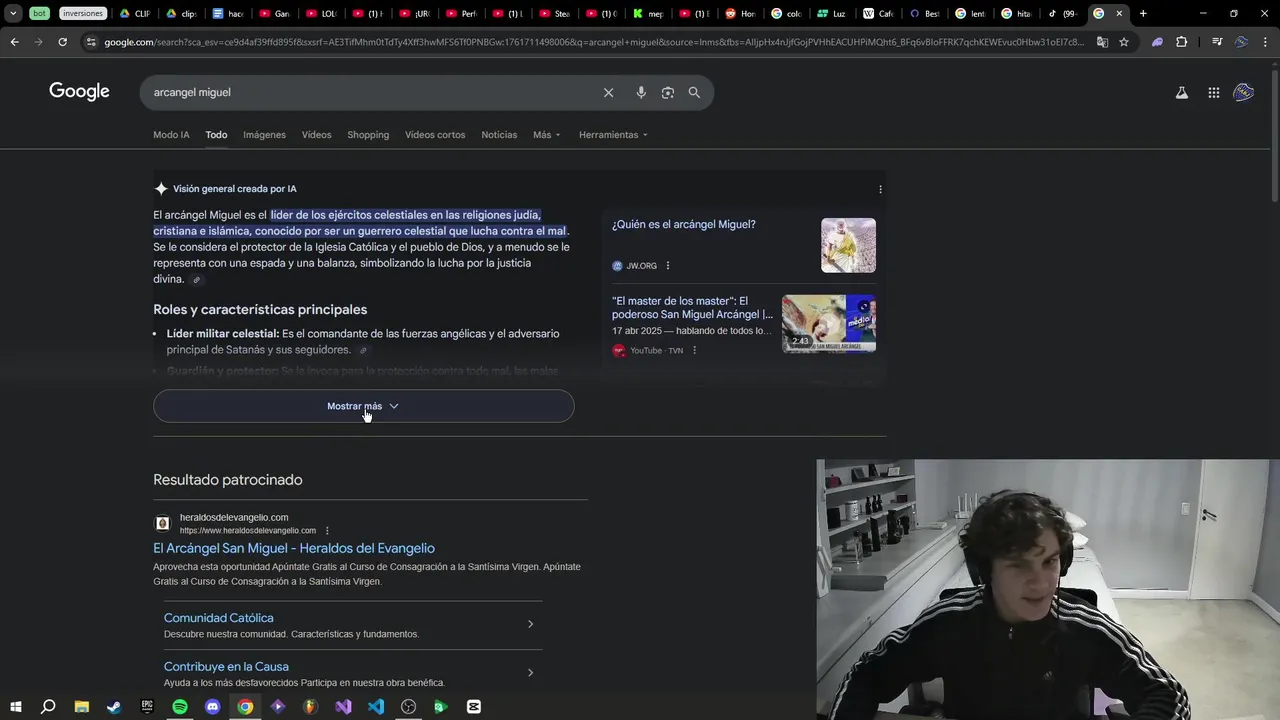
Task: Click 'Líder militar celestial:' bullet text
Action: (222, 334)
